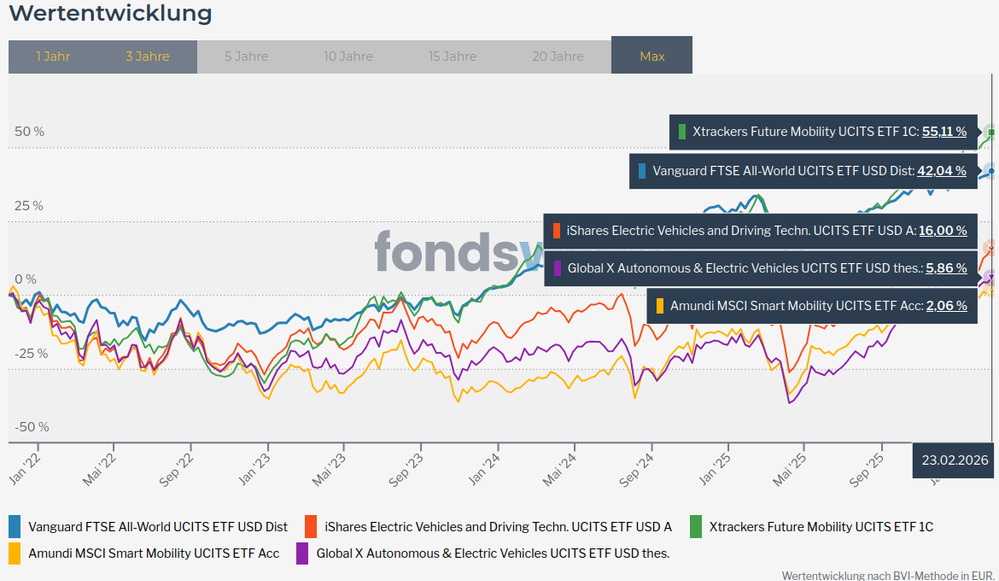Toggle Amundi MSCI Smart Mobility legend entry
The image size is (999, 581).
(145, 553)
